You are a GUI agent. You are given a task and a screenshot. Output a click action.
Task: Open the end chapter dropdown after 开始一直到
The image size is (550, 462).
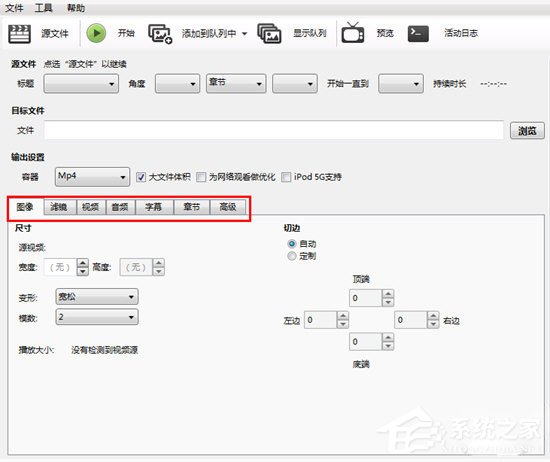(x=401, y=83)
